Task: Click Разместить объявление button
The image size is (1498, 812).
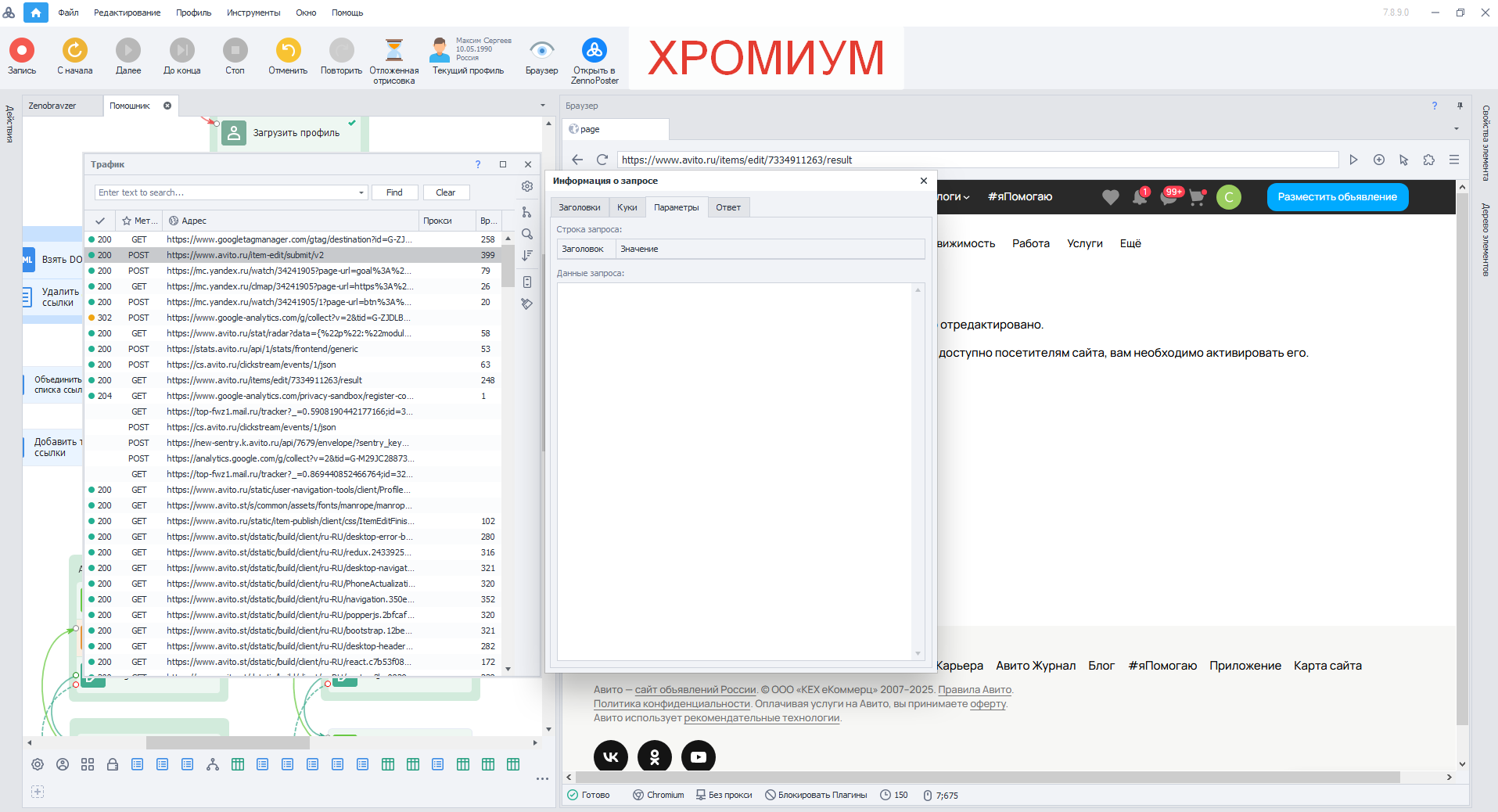Action: [1337, 197]
